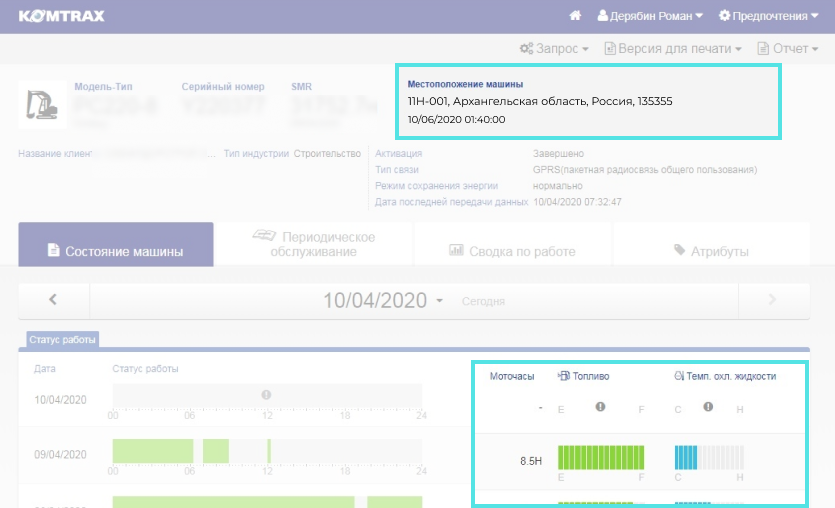Open Версия для печати dropdown
835x508 pixels.
[x=673, y=48]
